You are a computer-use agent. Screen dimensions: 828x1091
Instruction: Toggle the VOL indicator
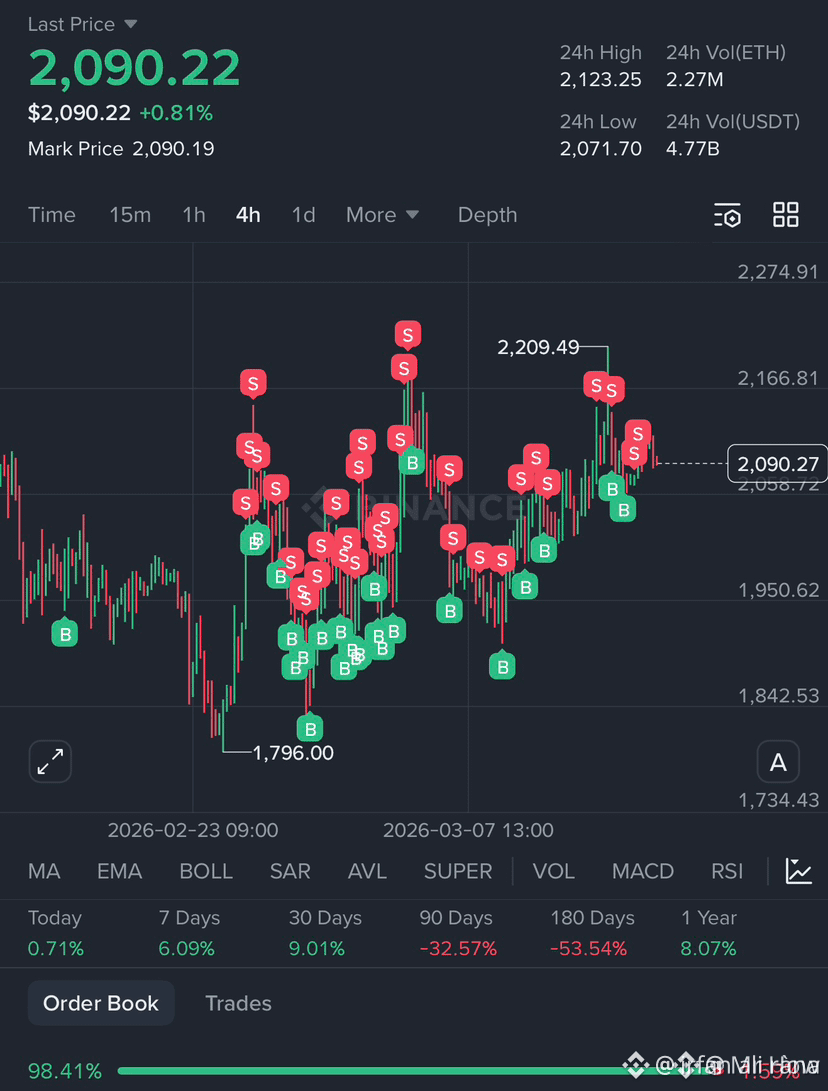pyautogui.click(x=554, y=871)
